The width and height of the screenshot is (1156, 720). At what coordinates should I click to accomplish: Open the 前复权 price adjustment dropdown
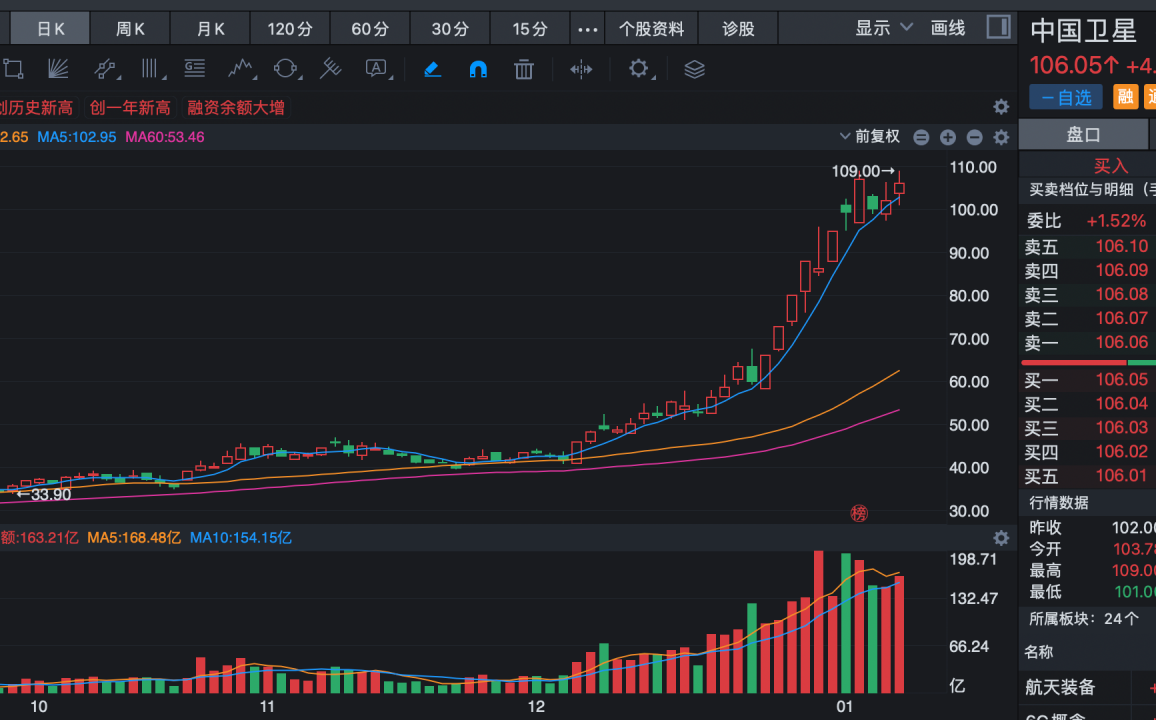(x=870, y=137)
